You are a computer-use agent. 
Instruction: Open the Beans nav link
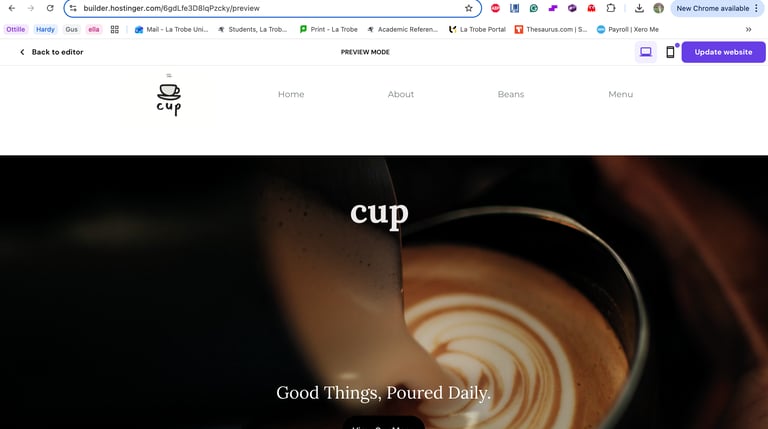[511, 94]
